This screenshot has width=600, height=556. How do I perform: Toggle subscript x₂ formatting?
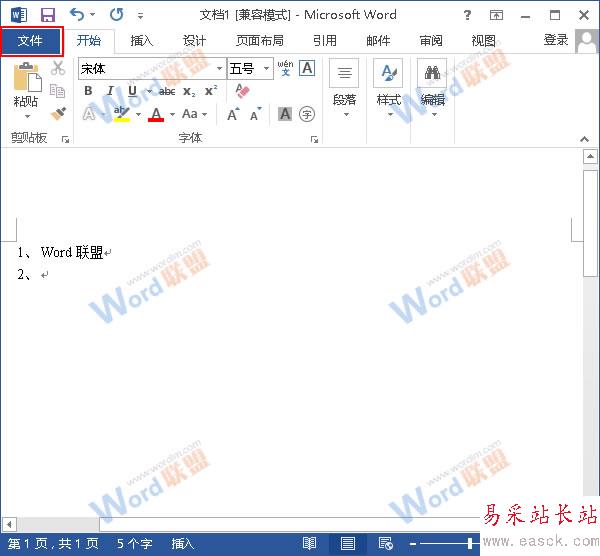point(189,91)
